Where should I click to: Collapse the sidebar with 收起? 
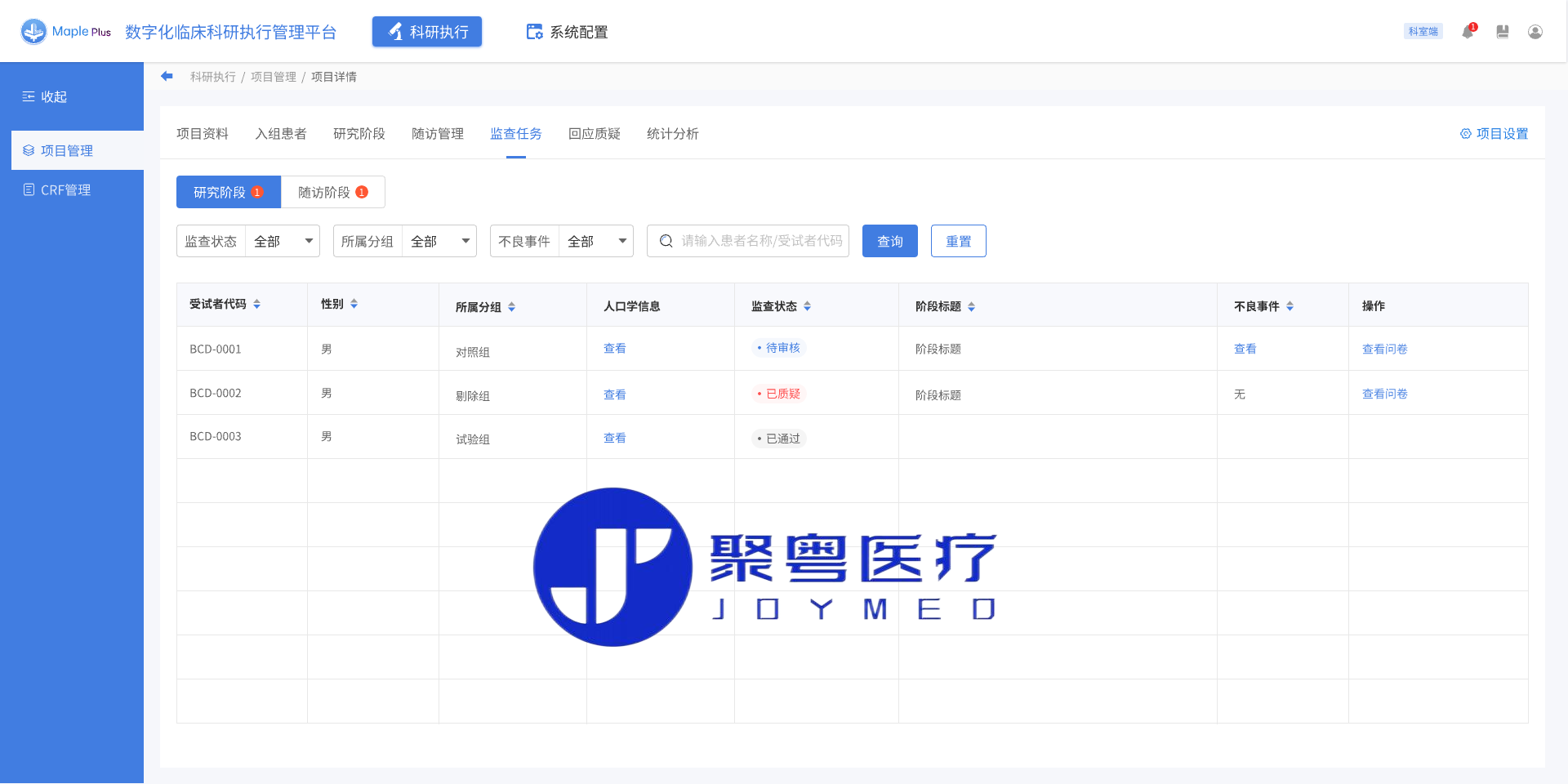tap(45, 96)
